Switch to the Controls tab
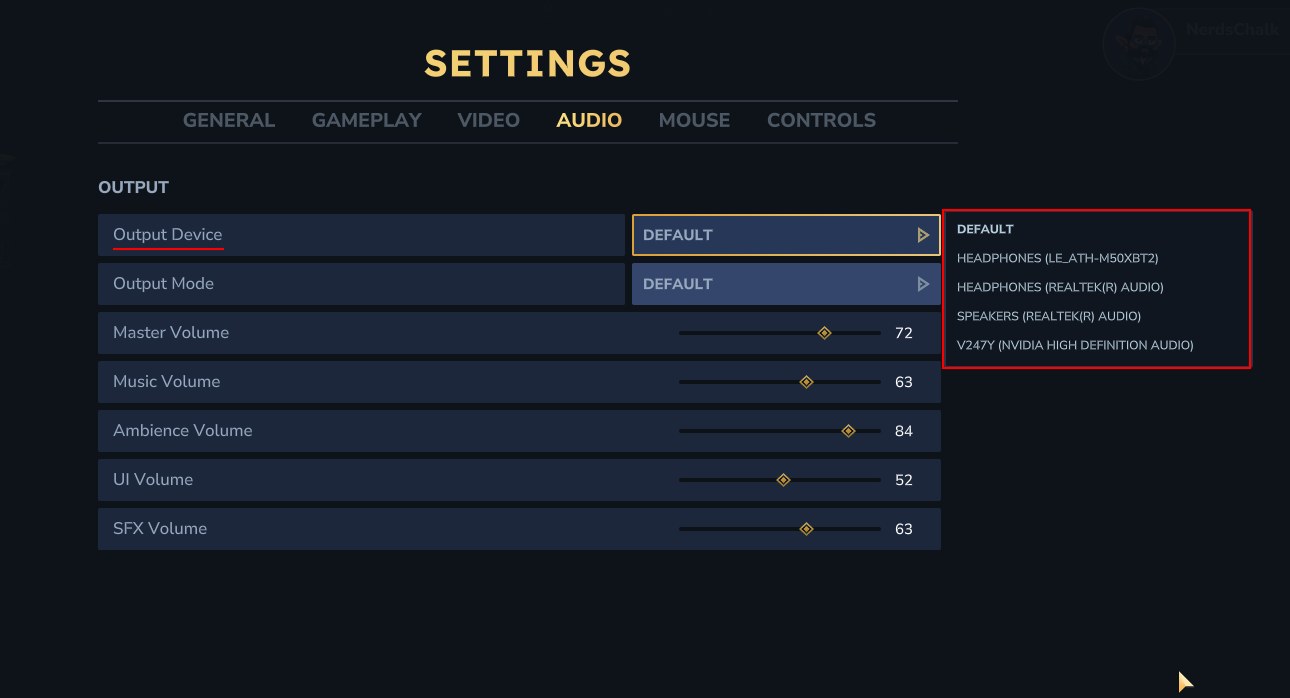This screenshot has width=1290, height=698. (x=821, y=120)
